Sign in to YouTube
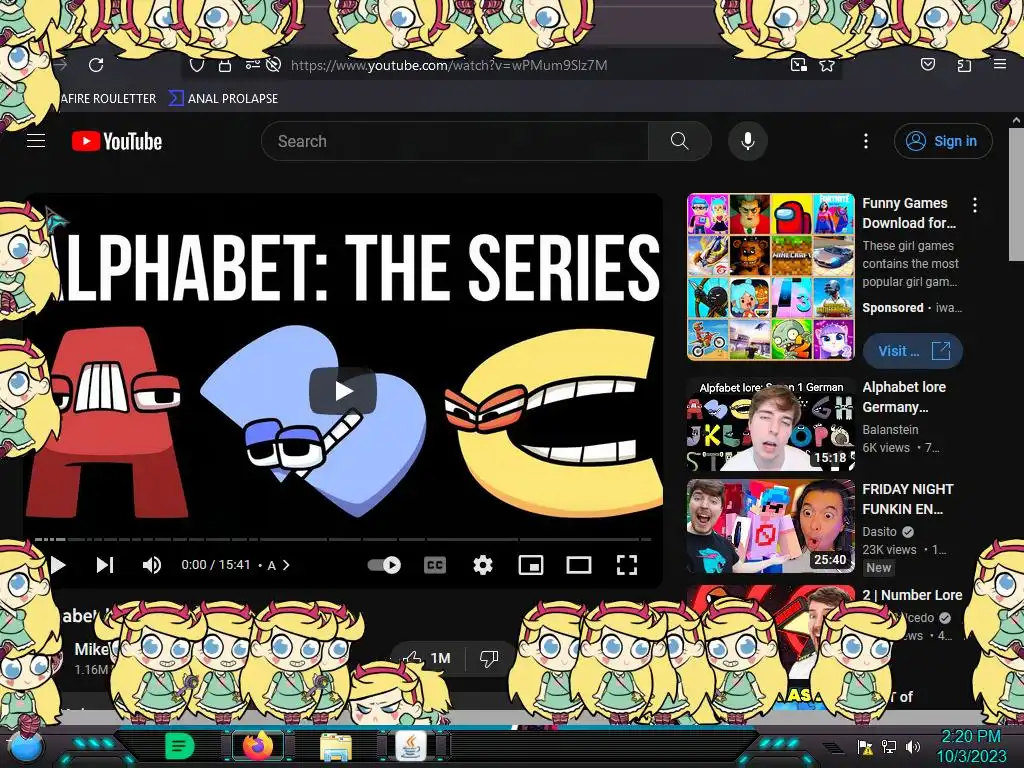The image size is (1024, 768). tap(943, 141)
